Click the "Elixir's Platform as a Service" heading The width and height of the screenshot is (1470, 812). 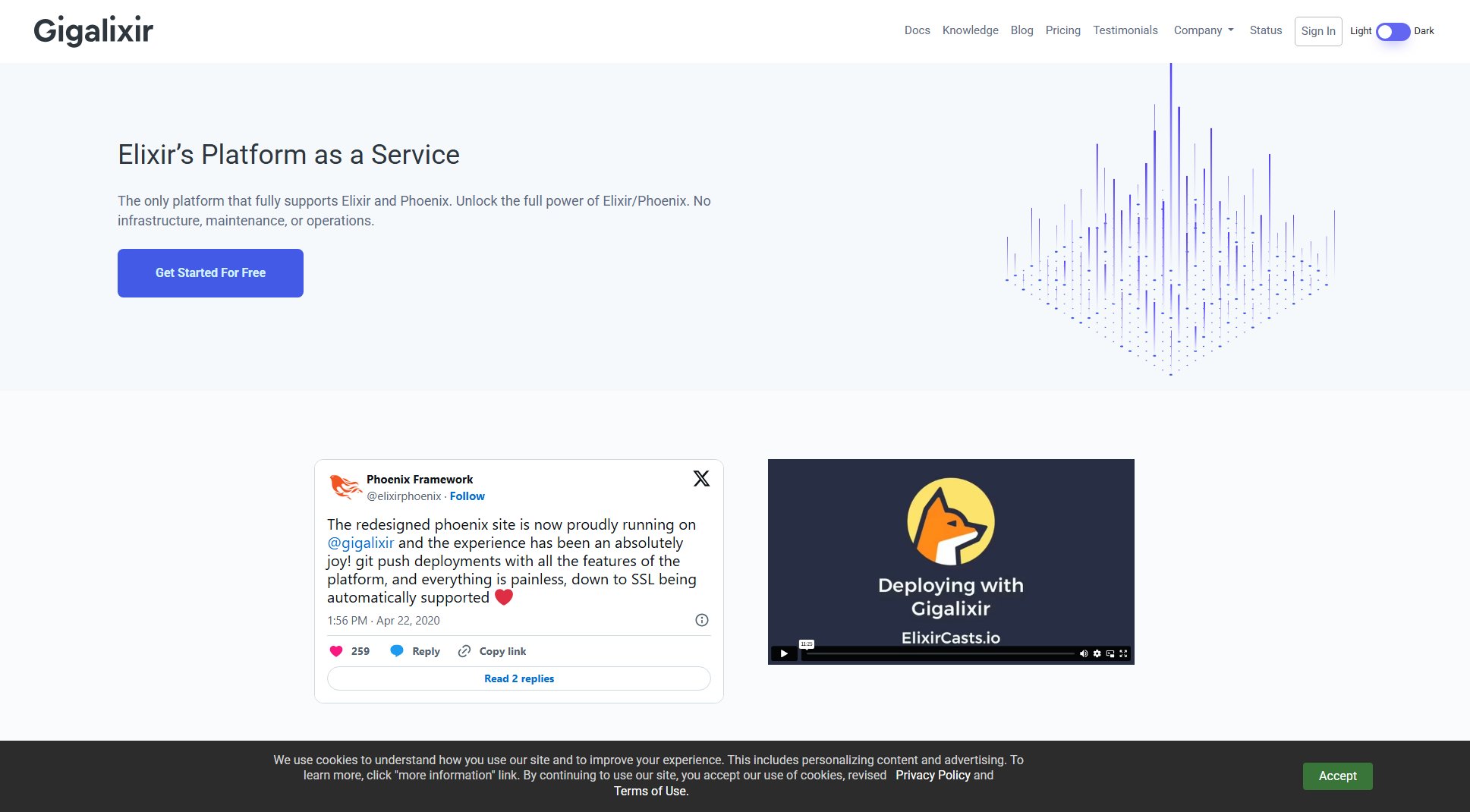click(x=288, y=155)
